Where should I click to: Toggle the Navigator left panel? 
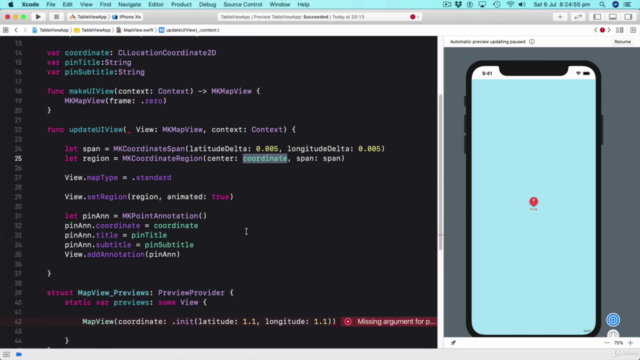point(597,17)
